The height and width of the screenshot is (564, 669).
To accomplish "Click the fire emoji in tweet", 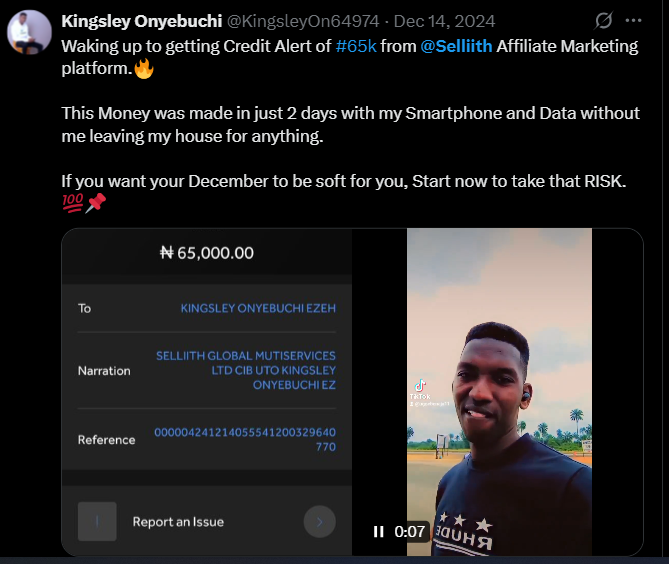I will (x=144, y=68).
